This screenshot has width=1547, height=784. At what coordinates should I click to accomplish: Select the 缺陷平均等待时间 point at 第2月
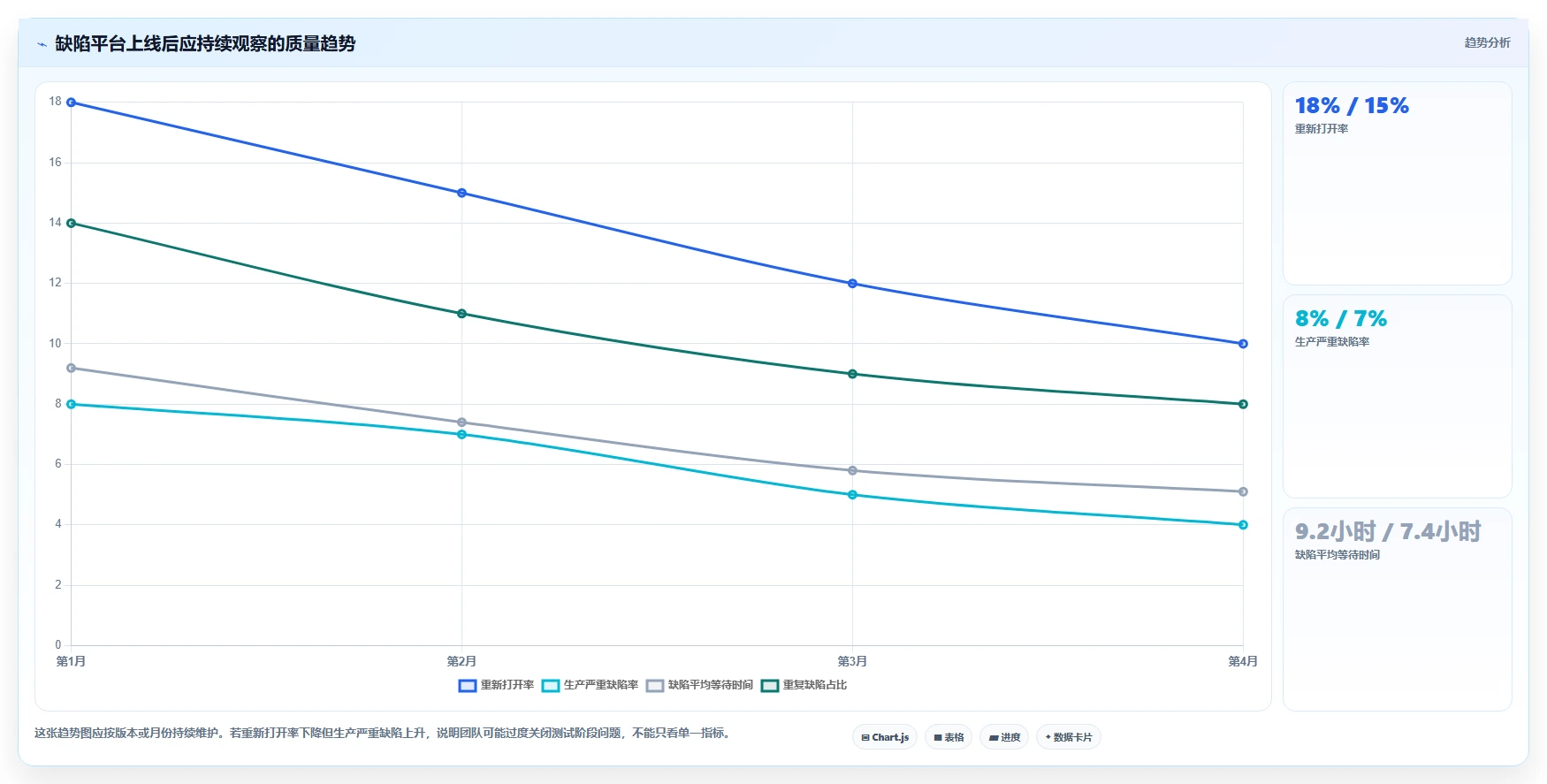pyautogui.click(x=461, y=422)
